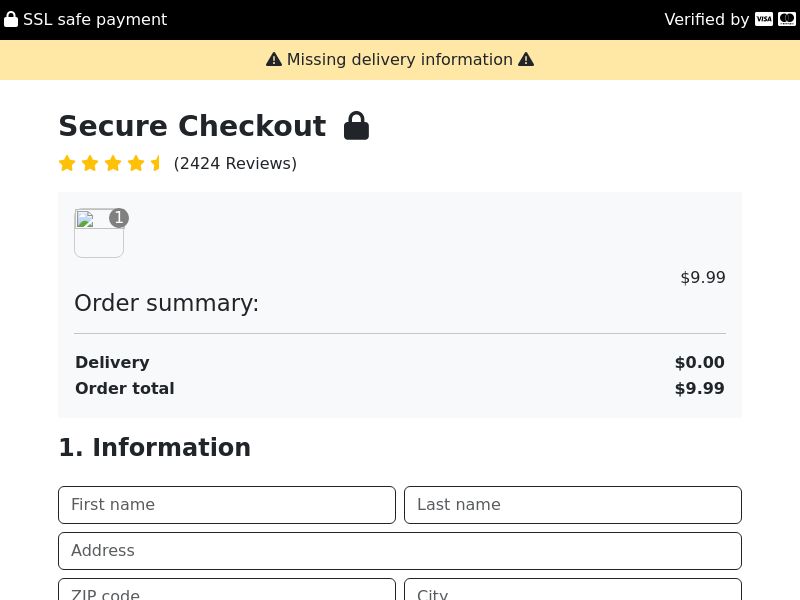800x600 pixels.
Task: Click the SSL safe payment text
Action: [95, 19]
